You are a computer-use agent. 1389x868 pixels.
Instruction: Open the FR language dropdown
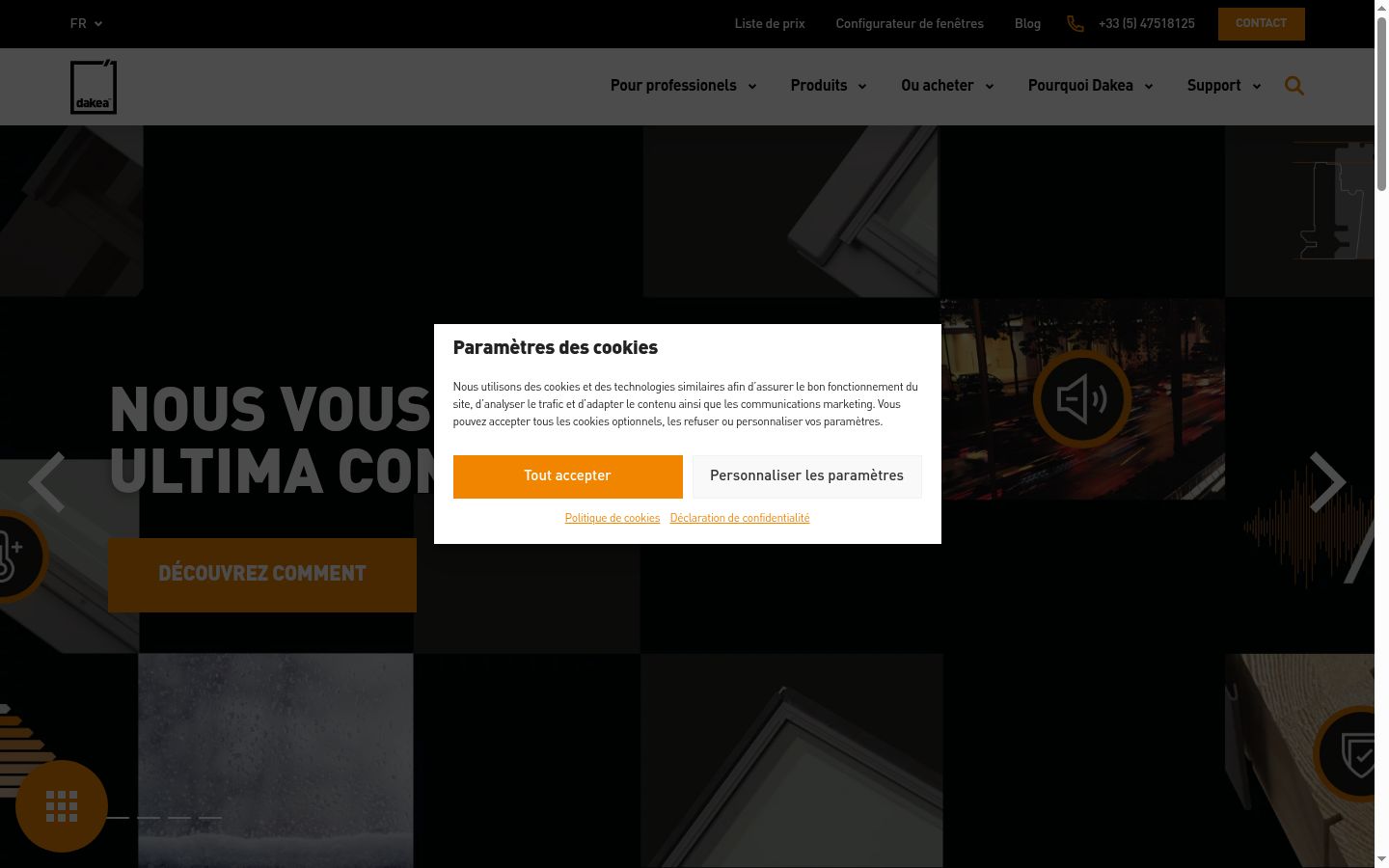tap(86, 24)
